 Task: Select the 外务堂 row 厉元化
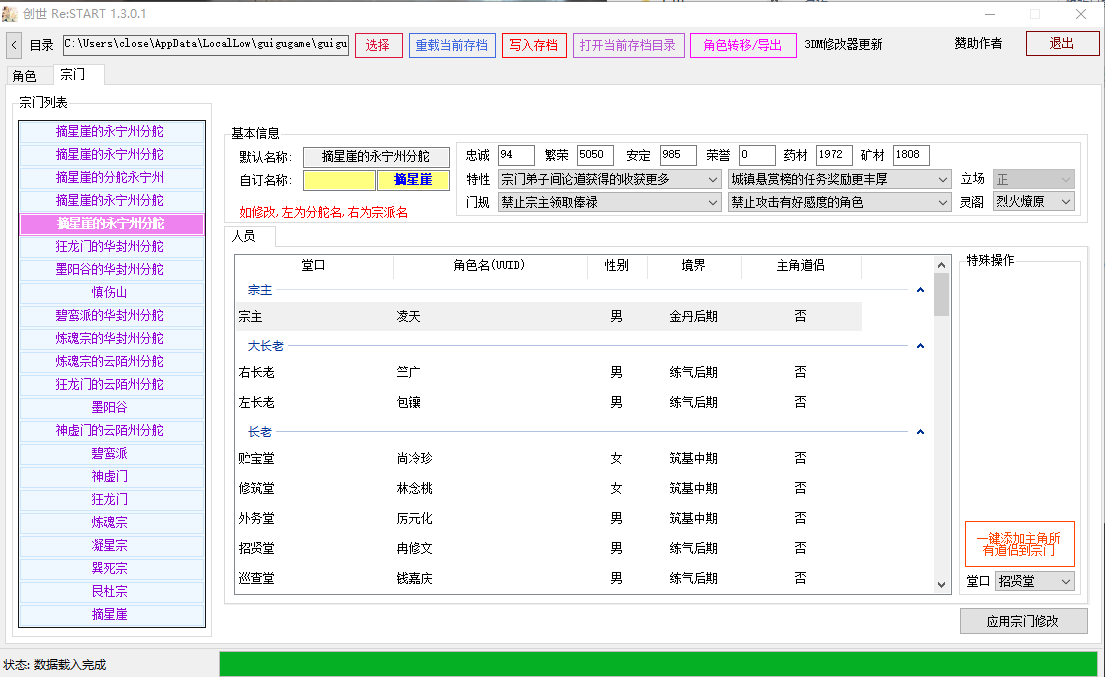coord(548,518)
